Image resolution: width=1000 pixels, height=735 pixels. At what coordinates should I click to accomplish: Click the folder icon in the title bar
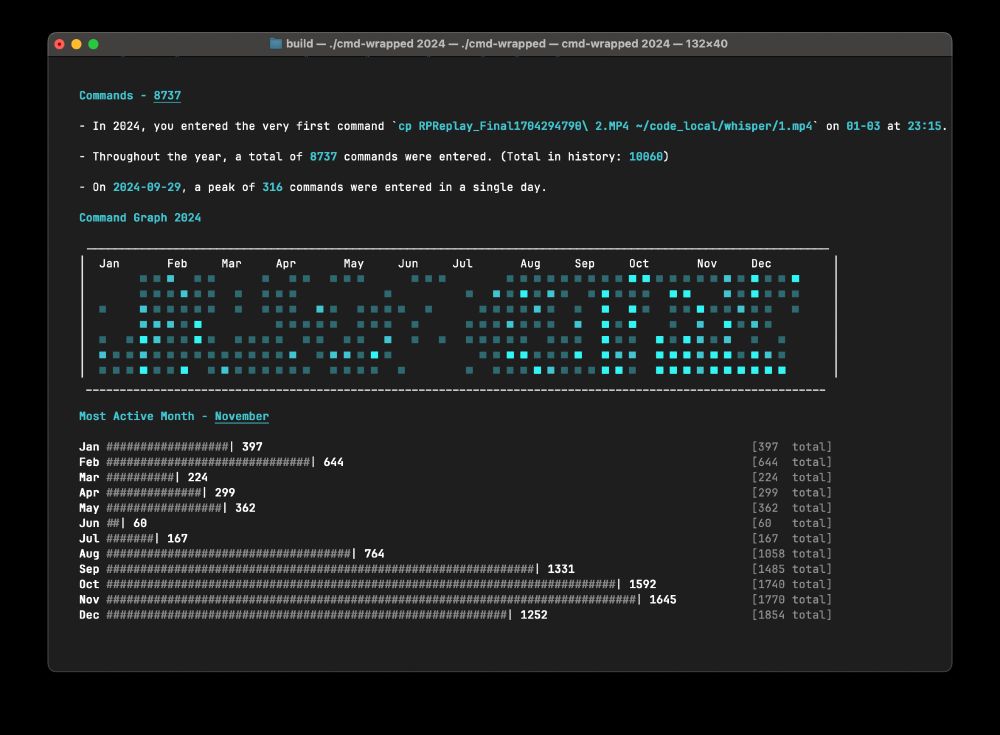coord(276,43)
